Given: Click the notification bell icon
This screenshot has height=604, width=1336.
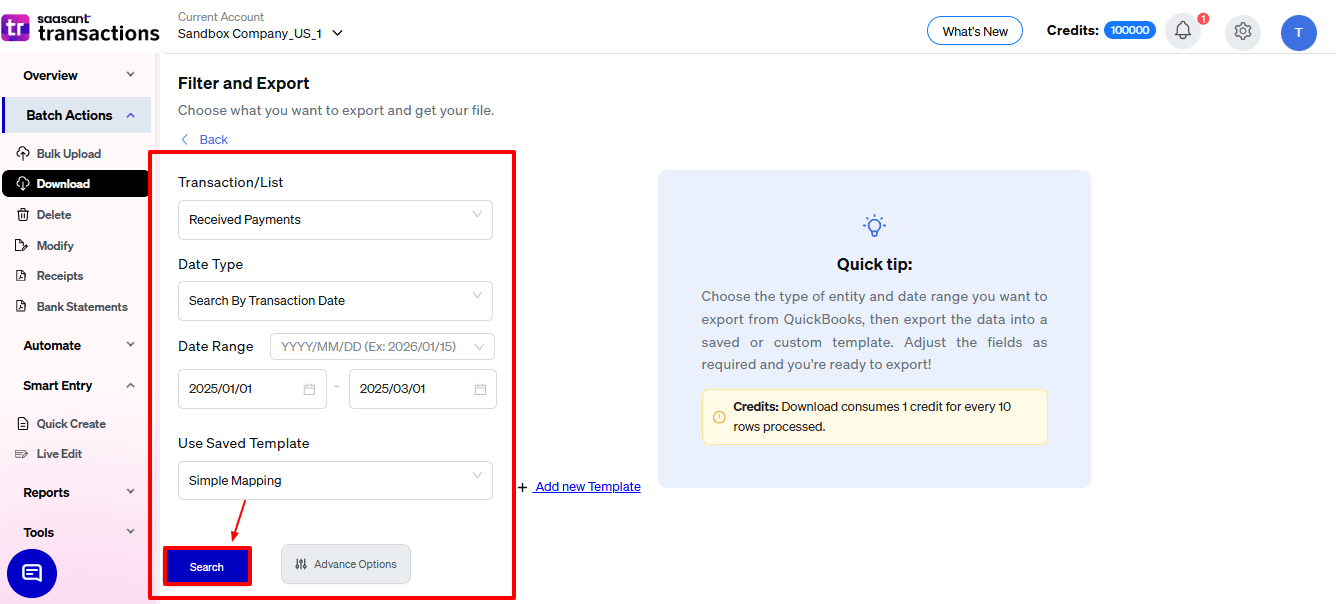Looking at the screenshot, I should pyautogui.click(x=1182, y=31).
